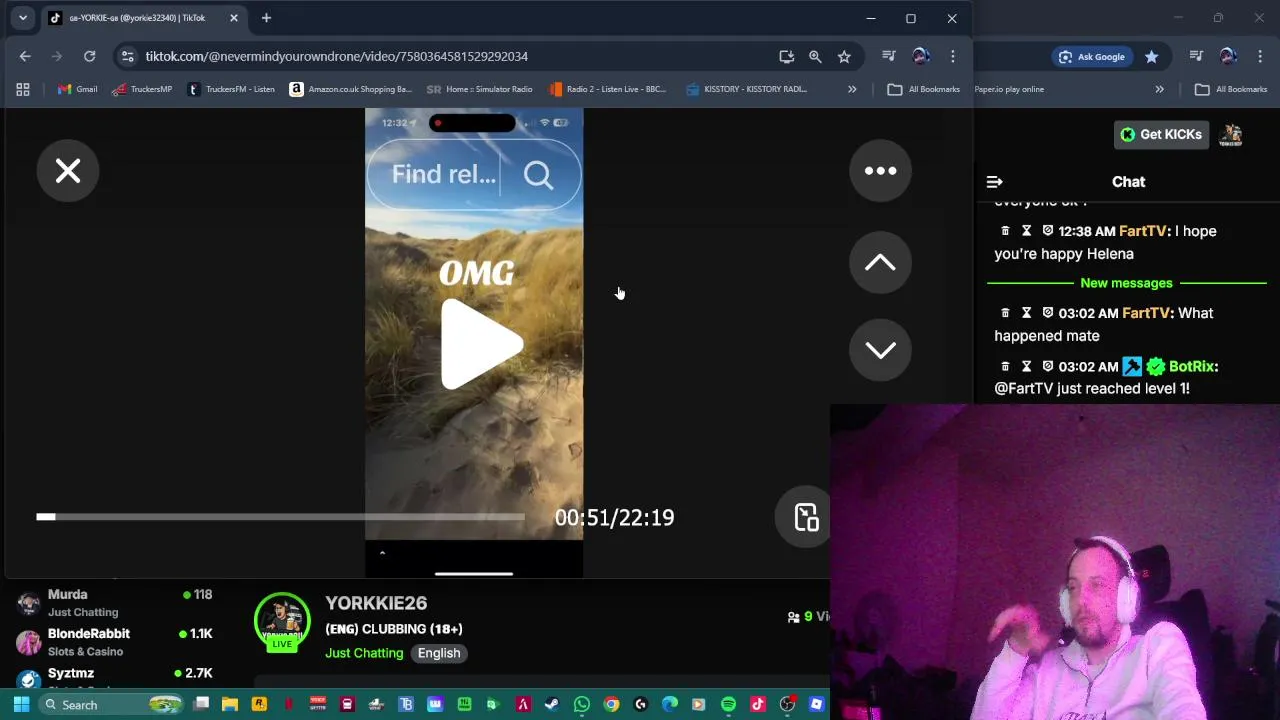Go back in the TikTok browser window
Viewport: 1280px width, 720px height.
pyautogui.click(x=25, y=56)
